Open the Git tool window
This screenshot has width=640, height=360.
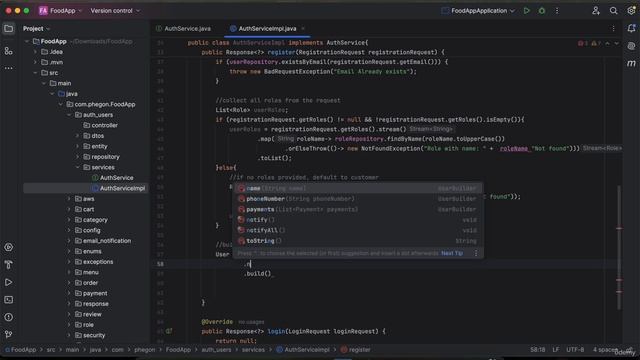[9, 335]
